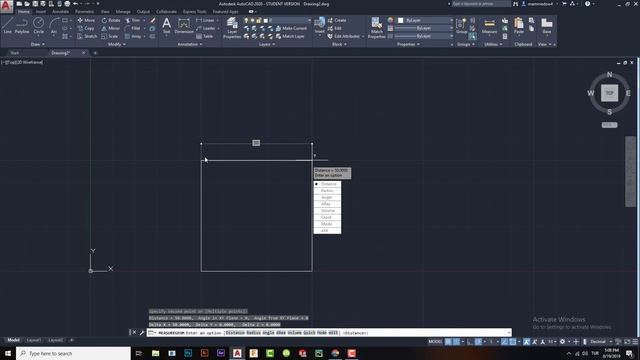Expand the Layers panel
The height and width of the screenshot is (360, 640).
click(267, 44)
